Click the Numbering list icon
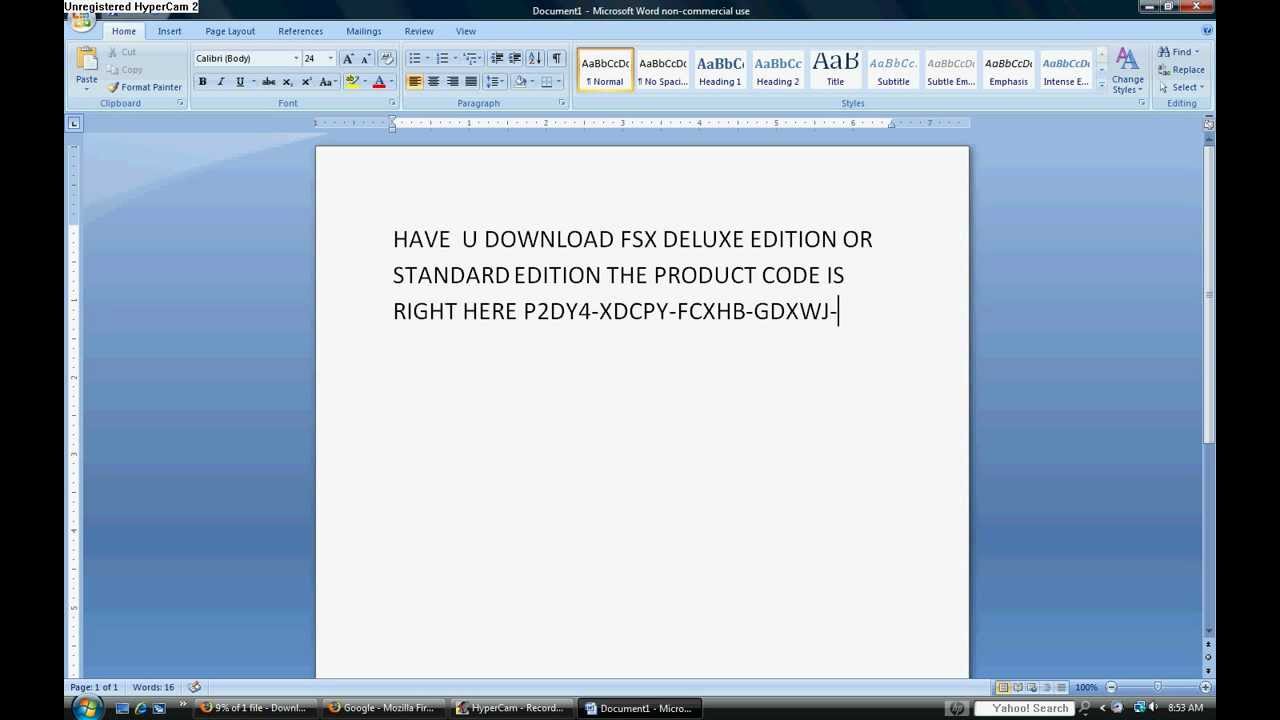The width and height of the screenshot is (1280, 720). (442, 59)
